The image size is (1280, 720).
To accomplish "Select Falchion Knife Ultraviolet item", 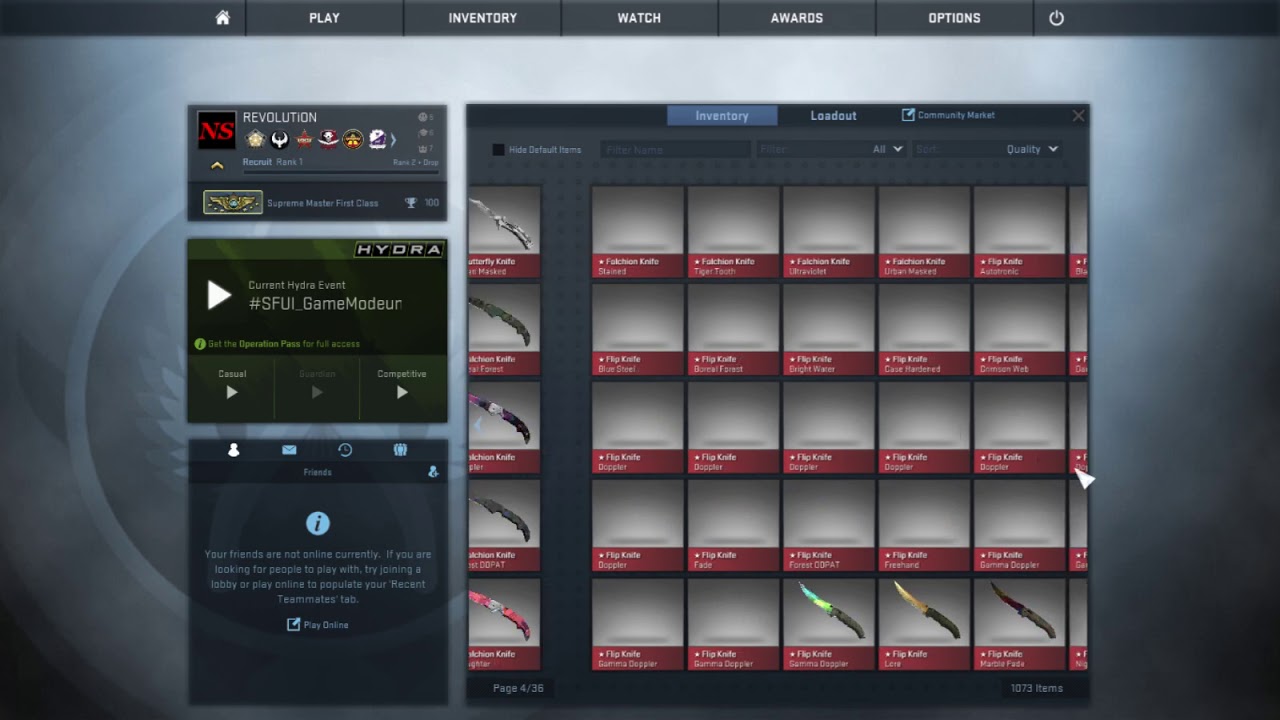I will (x=829, y=231).
